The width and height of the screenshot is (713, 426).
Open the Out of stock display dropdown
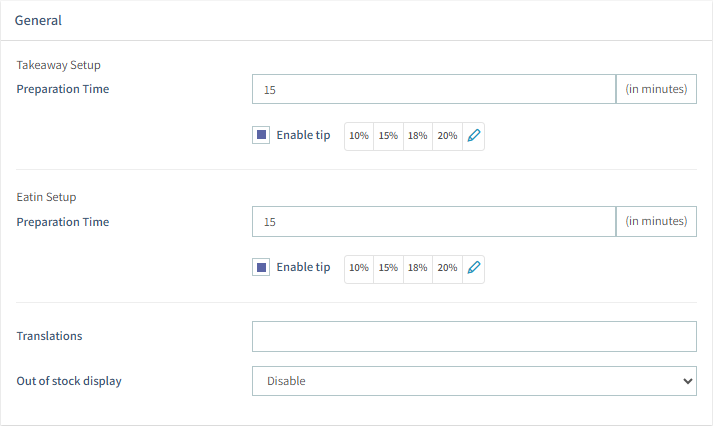coord(474,381)
